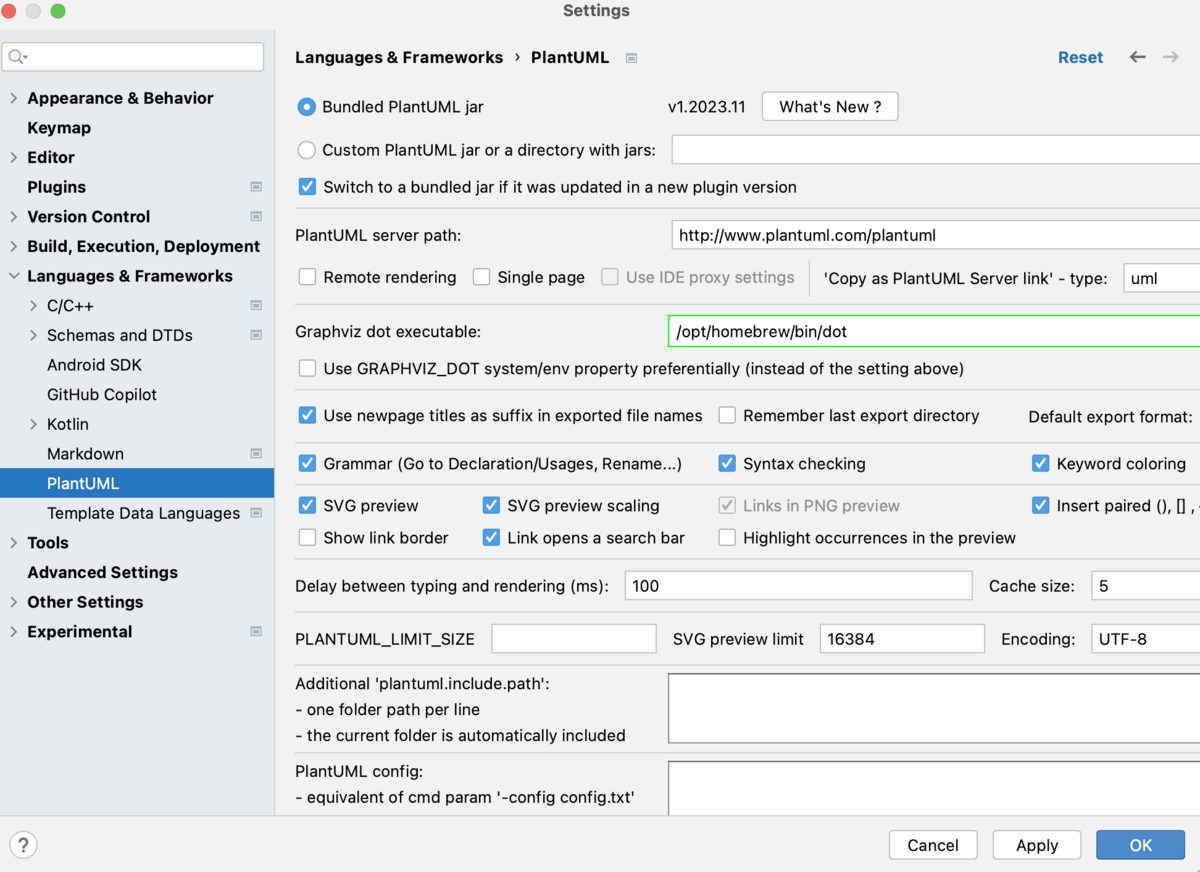The height and width of the screenshot is (872, 1200).
Task: Click the project icon beside the Experimental row
Action: (256, 632)
